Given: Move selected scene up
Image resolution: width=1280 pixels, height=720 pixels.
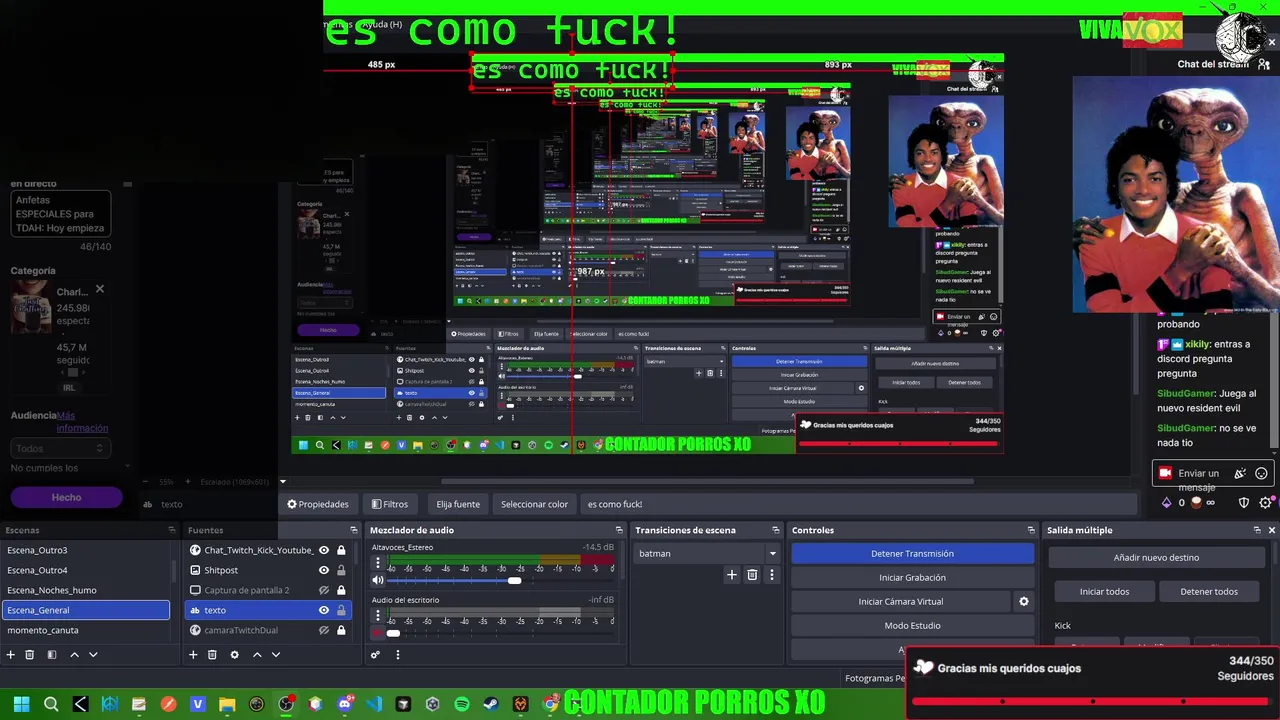Looking at the screenshot, I should (x=74, y=655).
